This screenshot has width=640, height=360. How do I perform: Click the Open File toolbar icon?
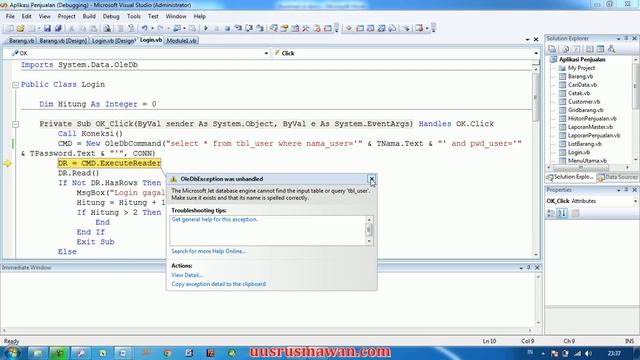coord(20,28)
